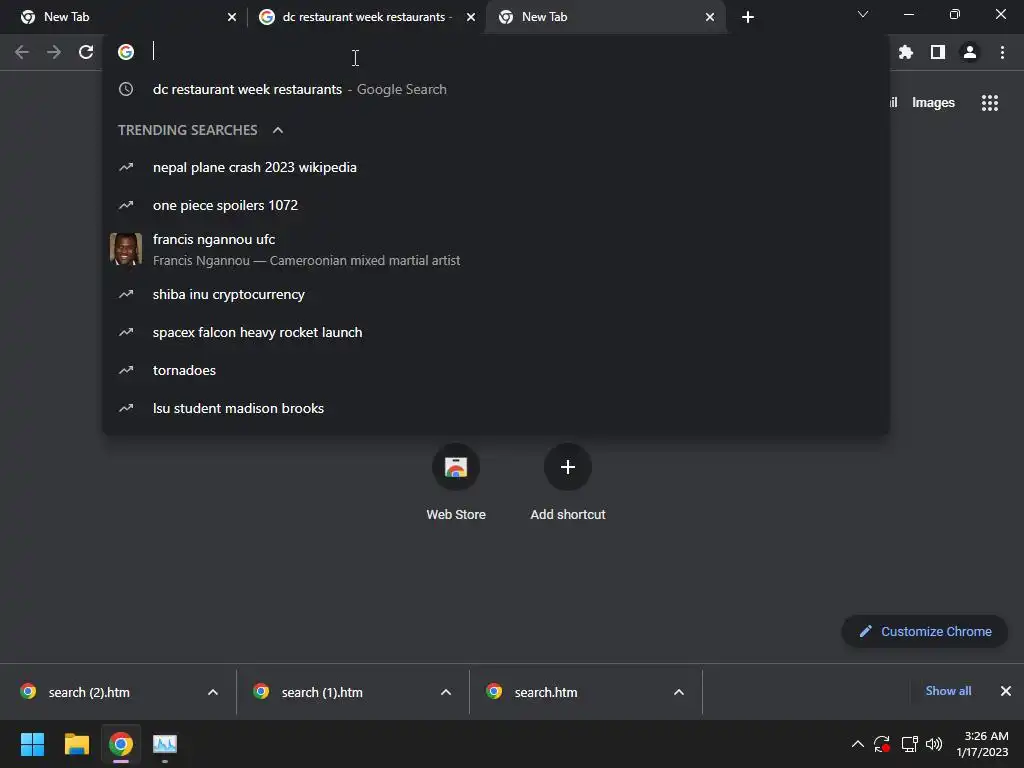Open the clock showing 3:26 AM
The image size is (1024, 768).
[x=982, y=744]
